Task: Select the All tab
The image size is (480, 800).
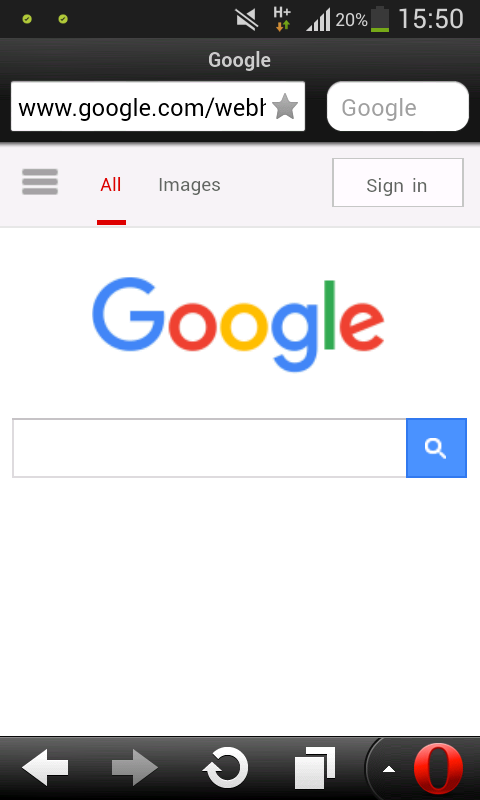Action: 111,185
